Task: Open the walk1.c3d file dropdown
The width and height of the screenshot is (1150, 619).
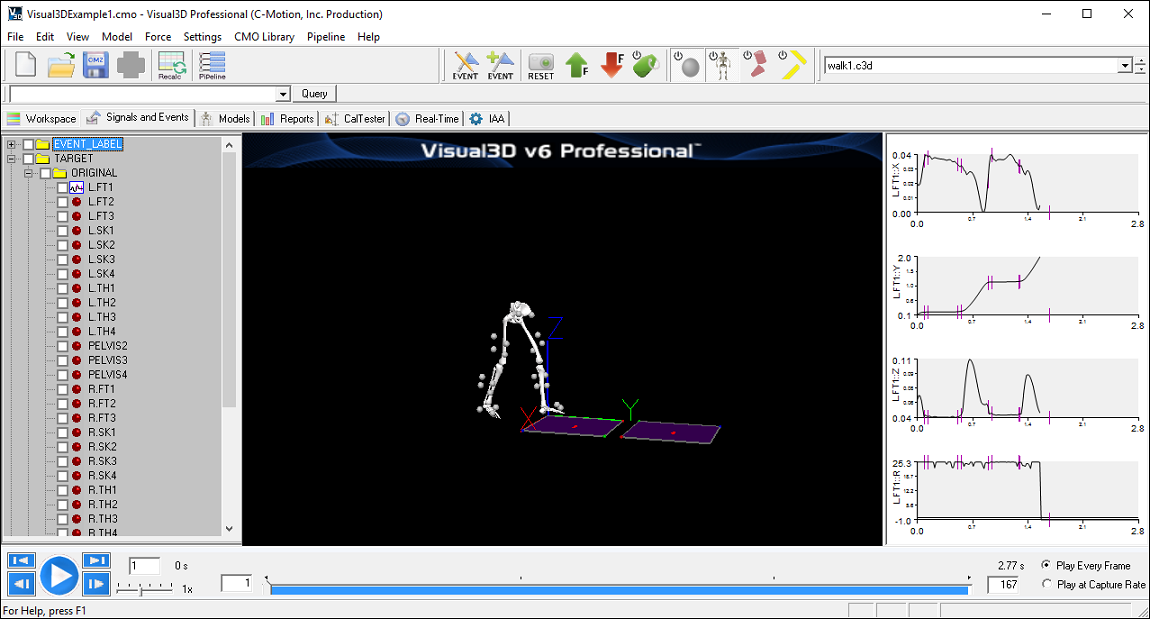Action: (x=1124, y=65)
